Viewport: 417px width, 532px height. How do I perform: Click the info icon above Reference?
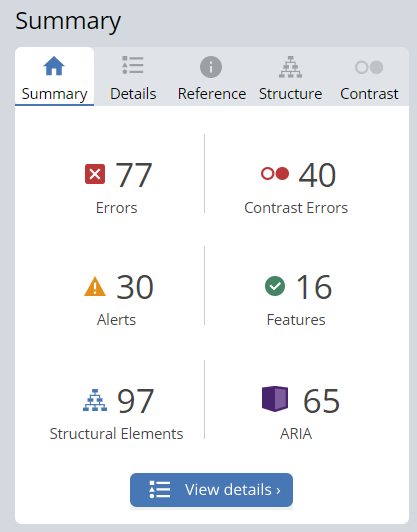[x=211, y=67]
